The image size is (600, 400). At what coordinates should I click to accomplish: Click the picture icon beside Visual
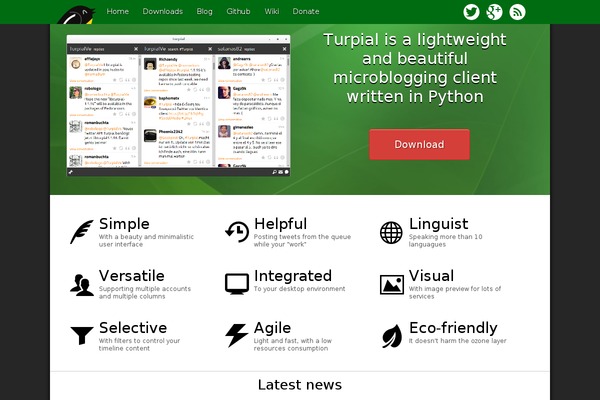pyautogui.click(x=392, y=284)
